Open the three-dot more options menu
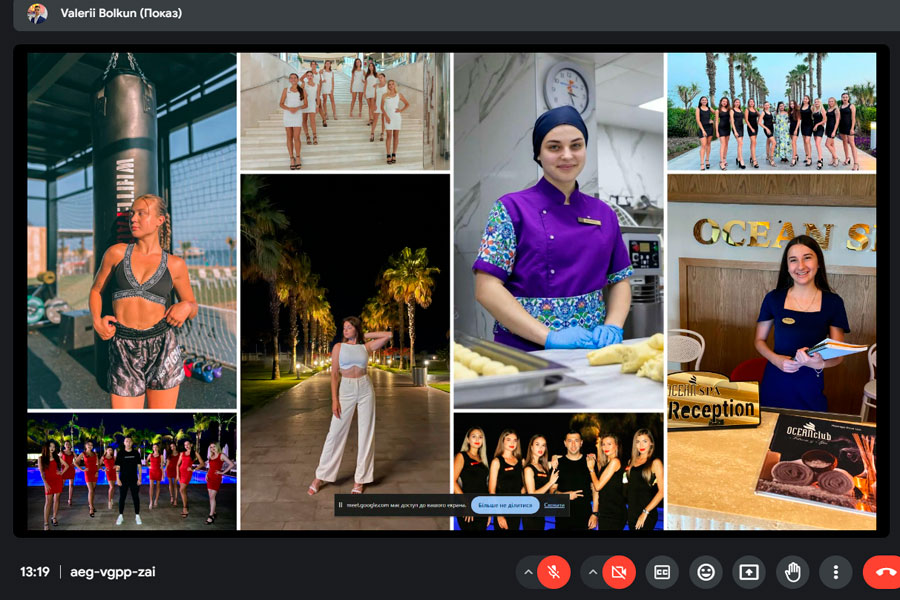 tap(835, 572)
